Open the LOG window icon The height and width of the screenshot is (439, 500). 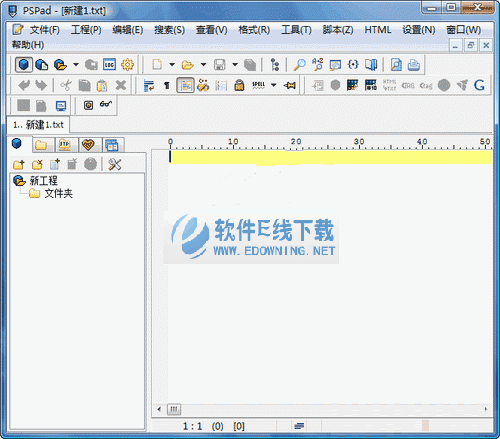click(x=109, y=65)
